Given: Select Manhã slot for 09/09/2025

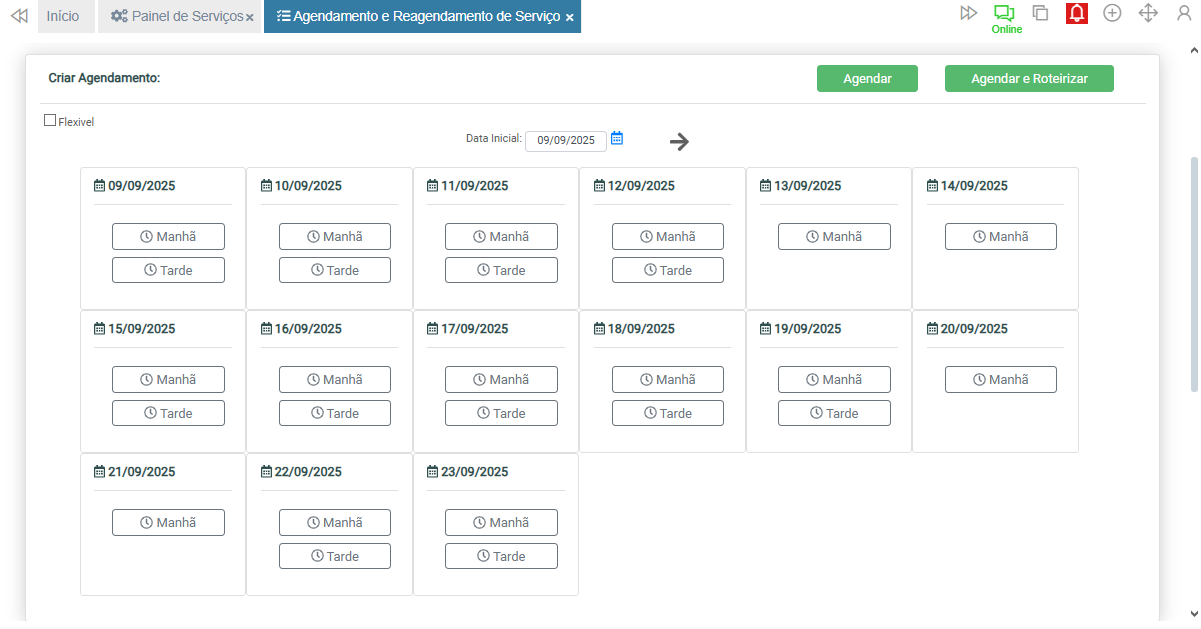Looking at the screenshot, I should [168, 237].
